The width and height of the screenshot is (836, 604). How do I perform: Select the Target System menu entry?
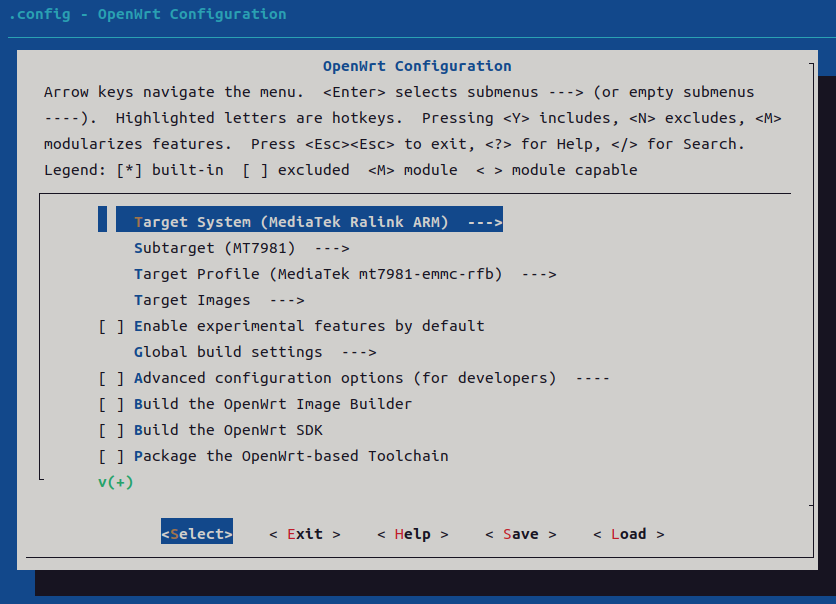click(x=309, y=222)
